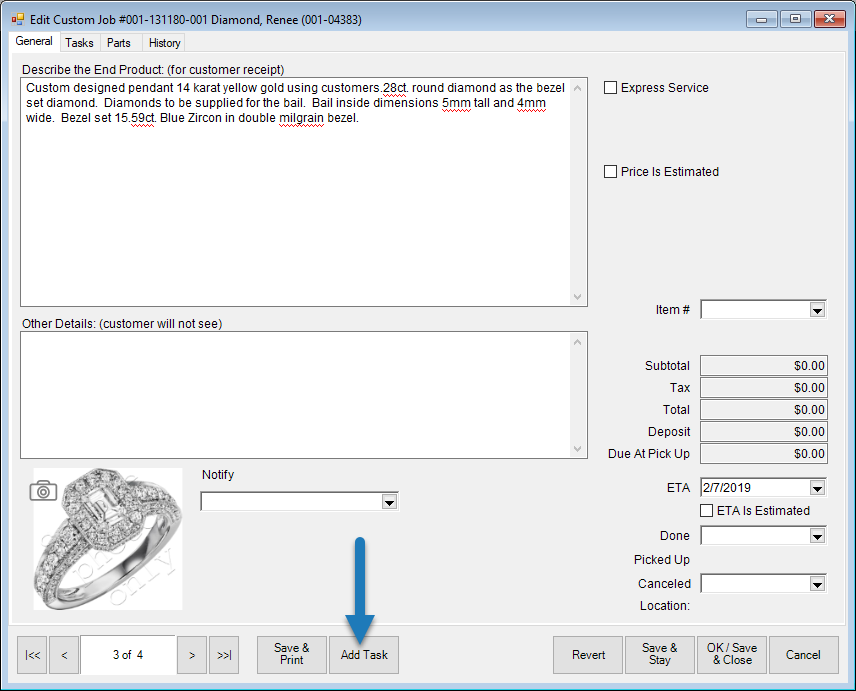Go to the previous record
Viewport: 856px width, 691px height.
(64, 655)
